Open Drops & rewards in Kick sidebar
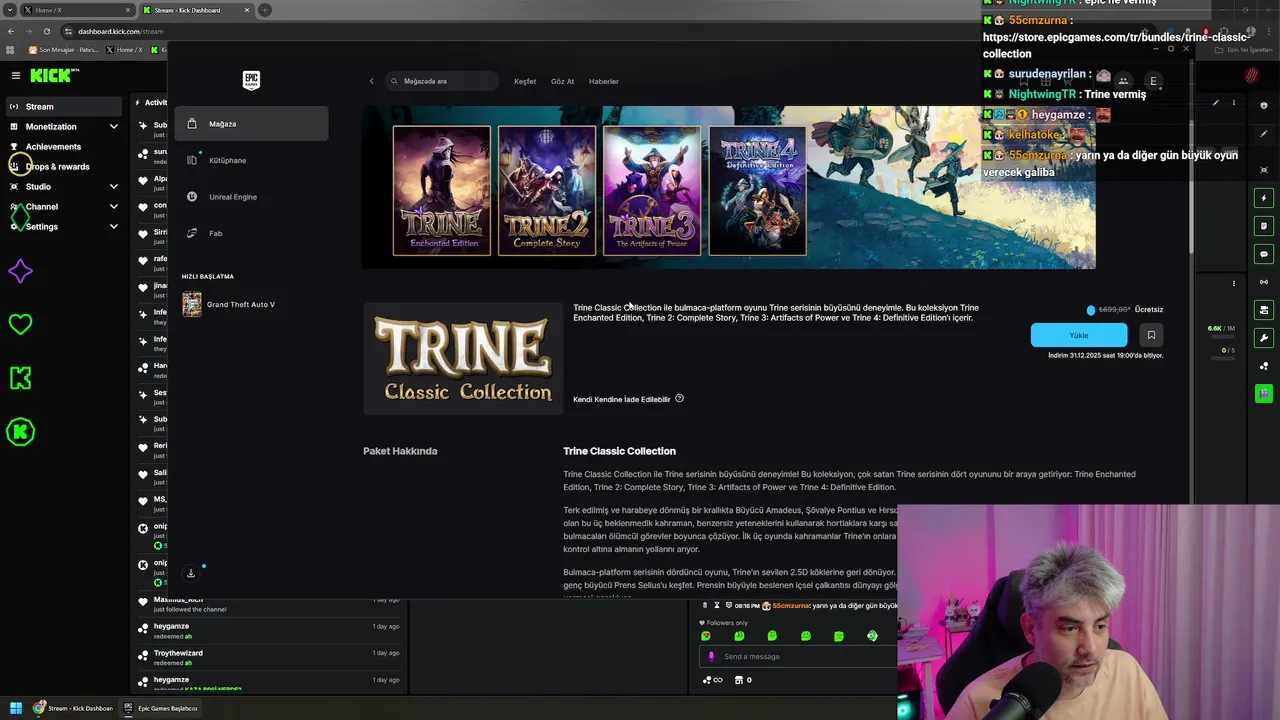The width and height of the screenshot is (1280, 720). 57,167
